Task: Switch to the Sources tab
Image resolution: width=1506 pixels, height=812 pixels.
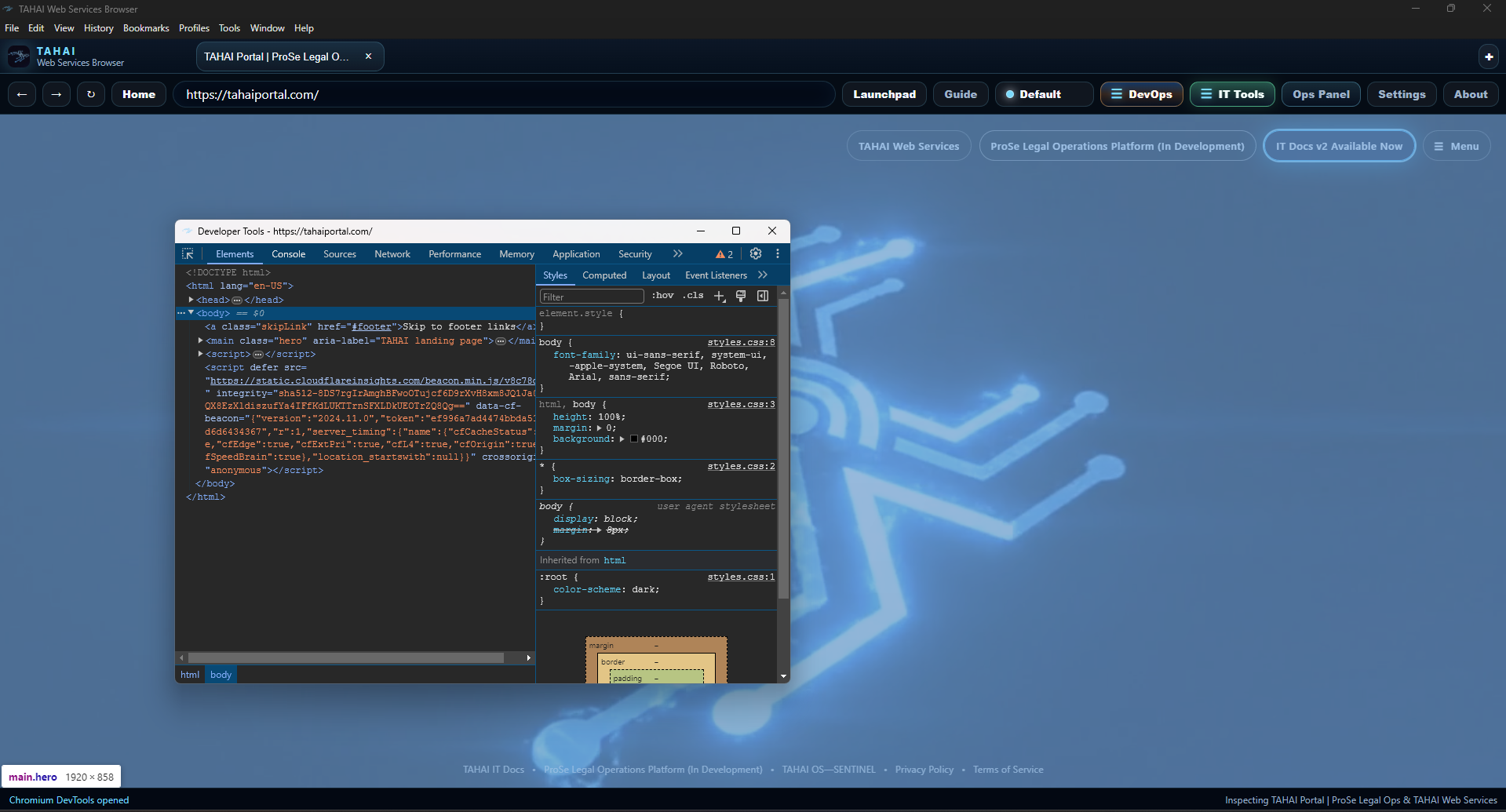Action: [x=339, y=254]
